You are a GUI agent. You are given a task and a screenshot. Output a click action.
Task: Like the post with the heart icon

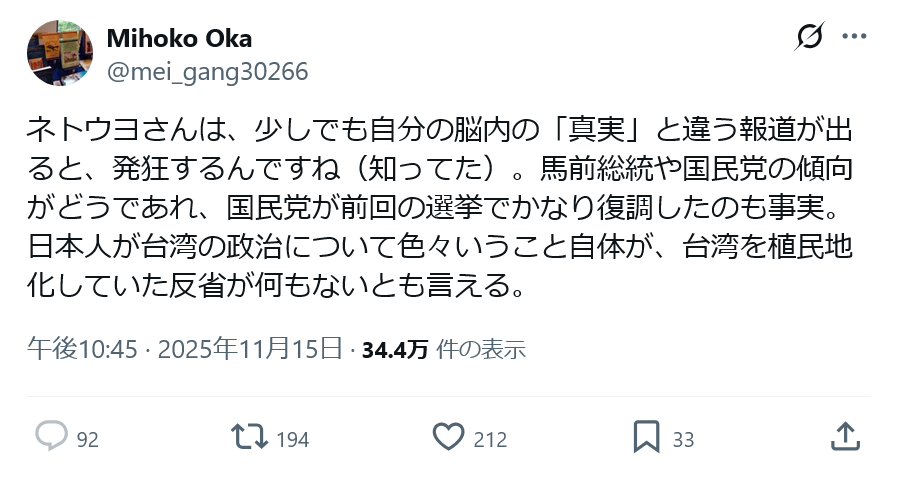(x=449, y=437)
